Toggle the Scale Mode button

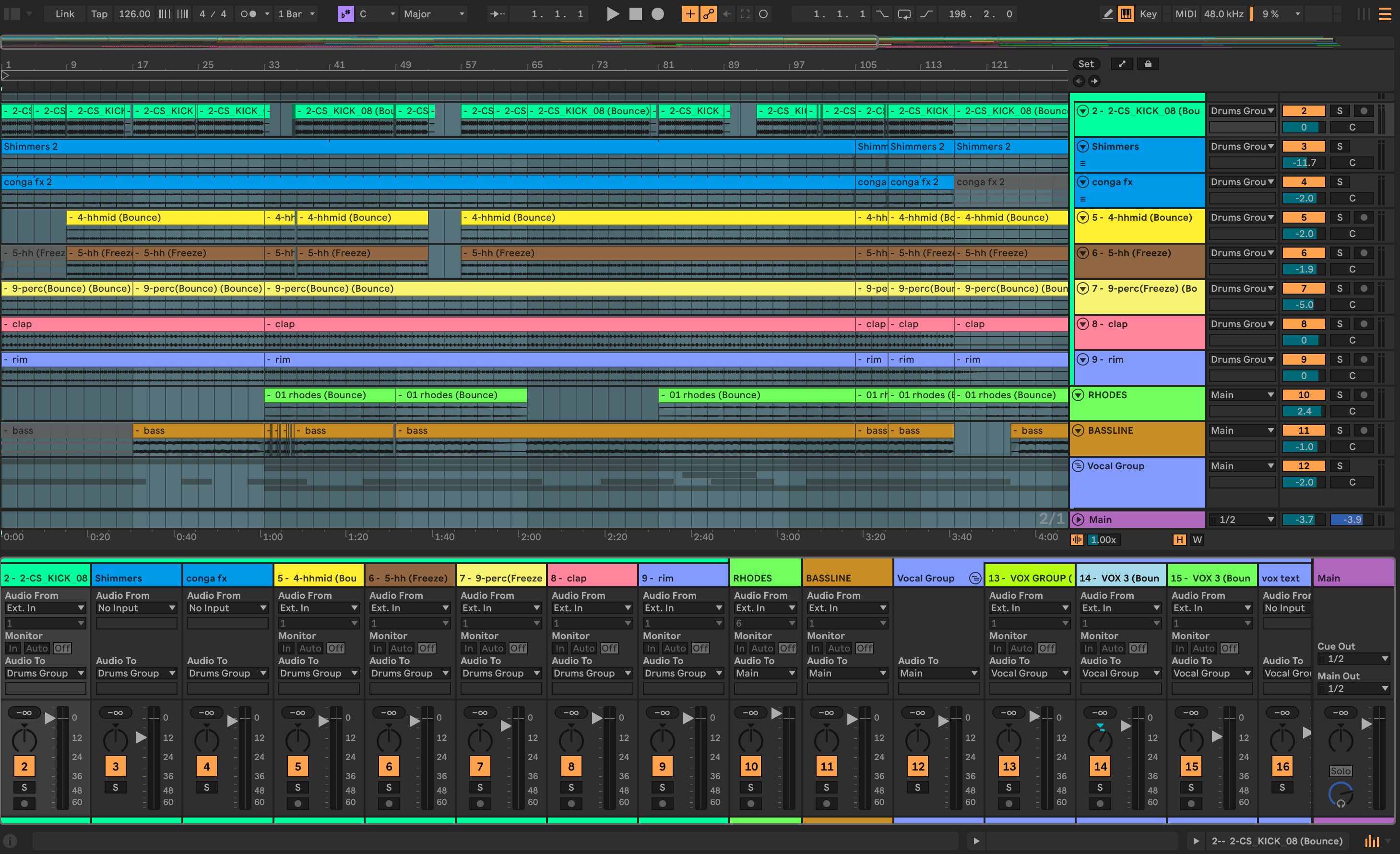345,14
